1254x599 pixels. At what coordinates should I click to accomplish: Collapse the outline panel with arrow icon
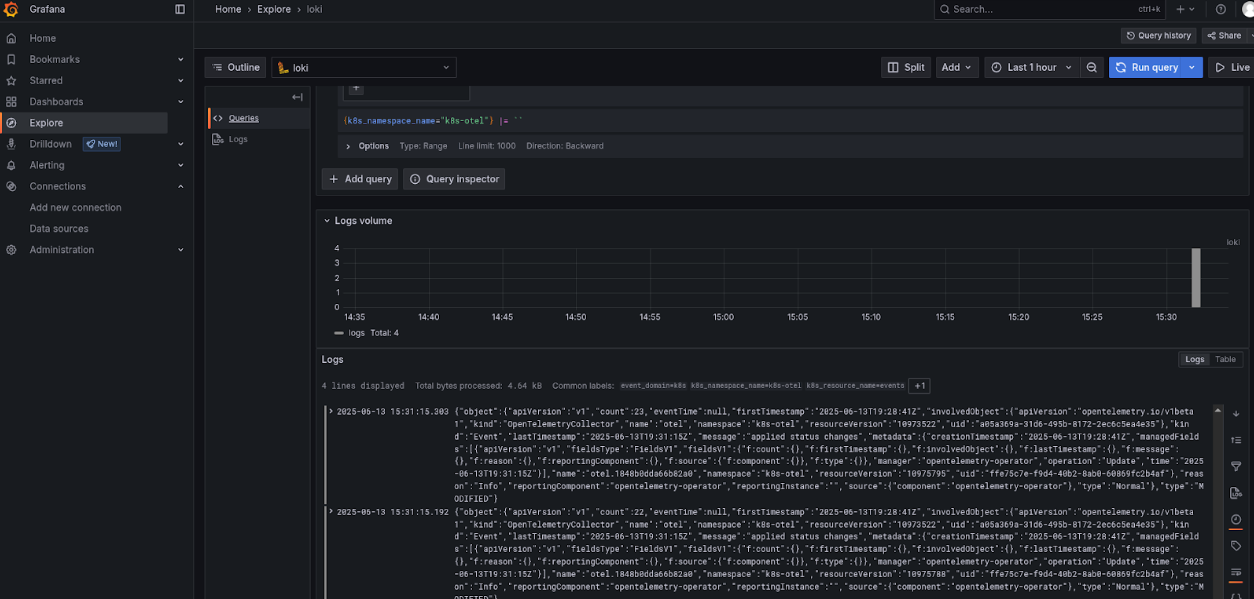tap(297, 97)
